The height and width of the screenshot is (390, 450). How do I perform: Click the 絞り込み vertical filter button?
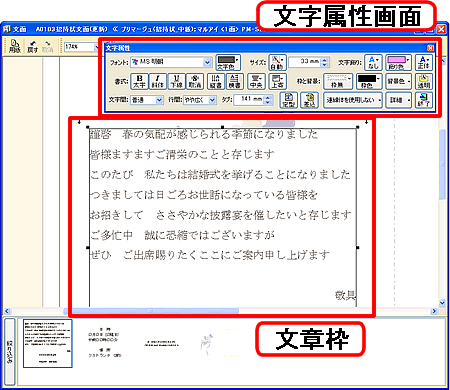click(x=9, y=352)
